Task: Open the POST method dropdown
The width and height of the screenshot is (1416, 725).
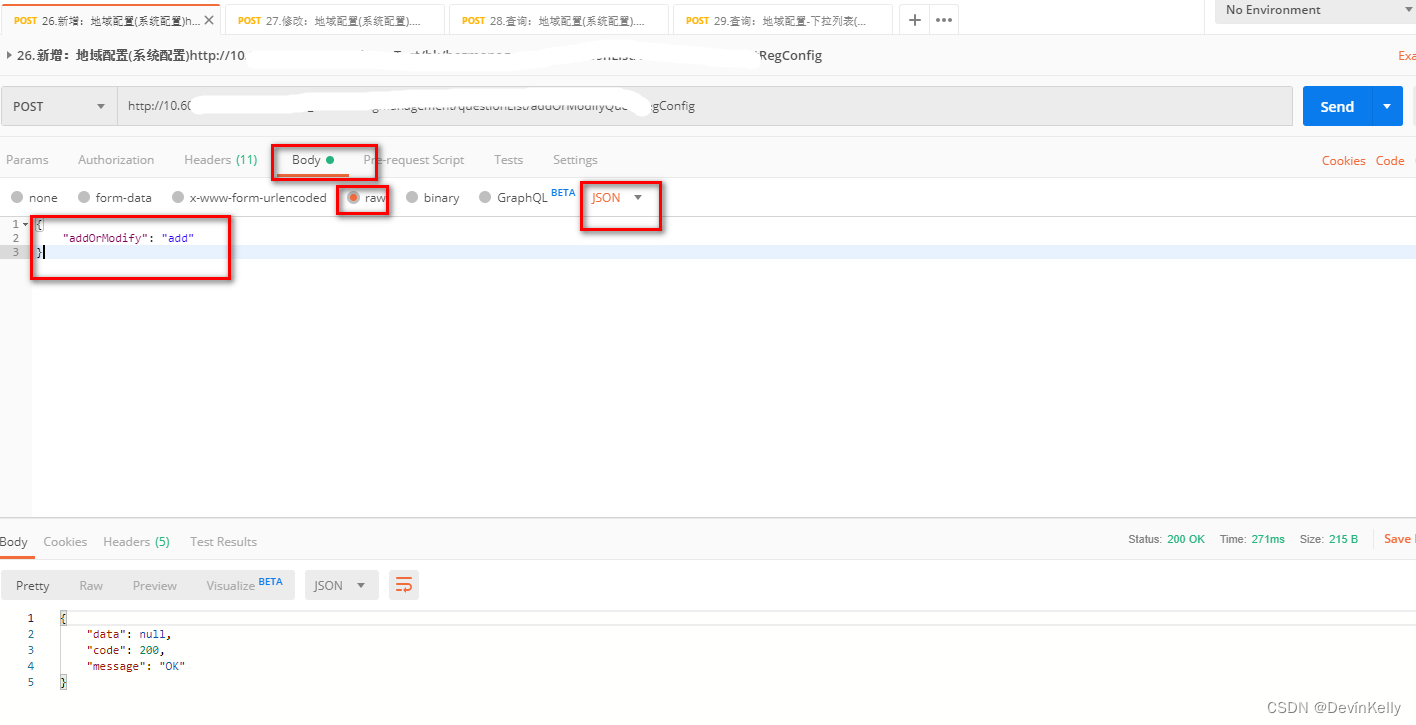Action: [x=58, y=106]
